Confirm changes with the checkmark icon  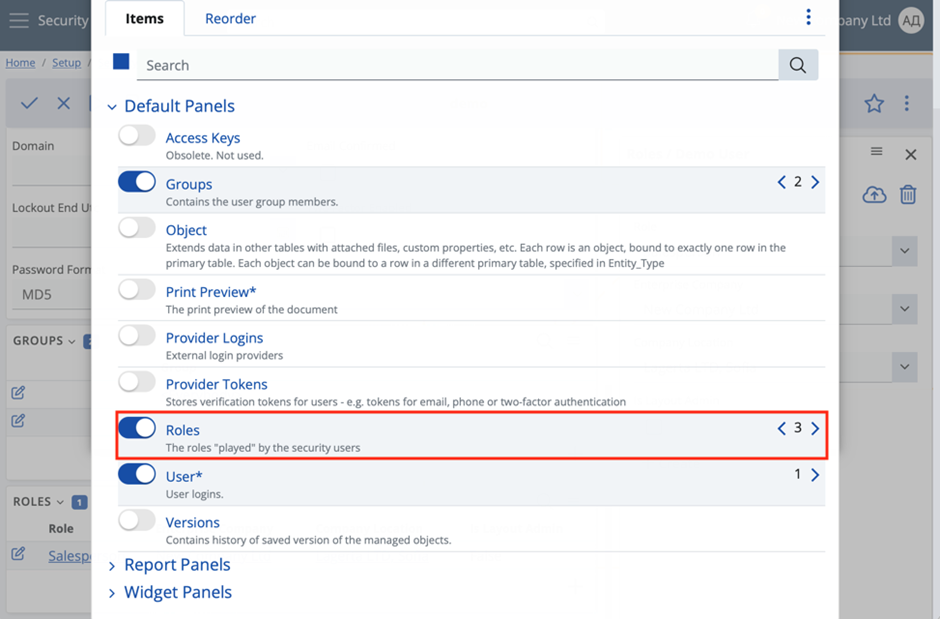point(29,103)
